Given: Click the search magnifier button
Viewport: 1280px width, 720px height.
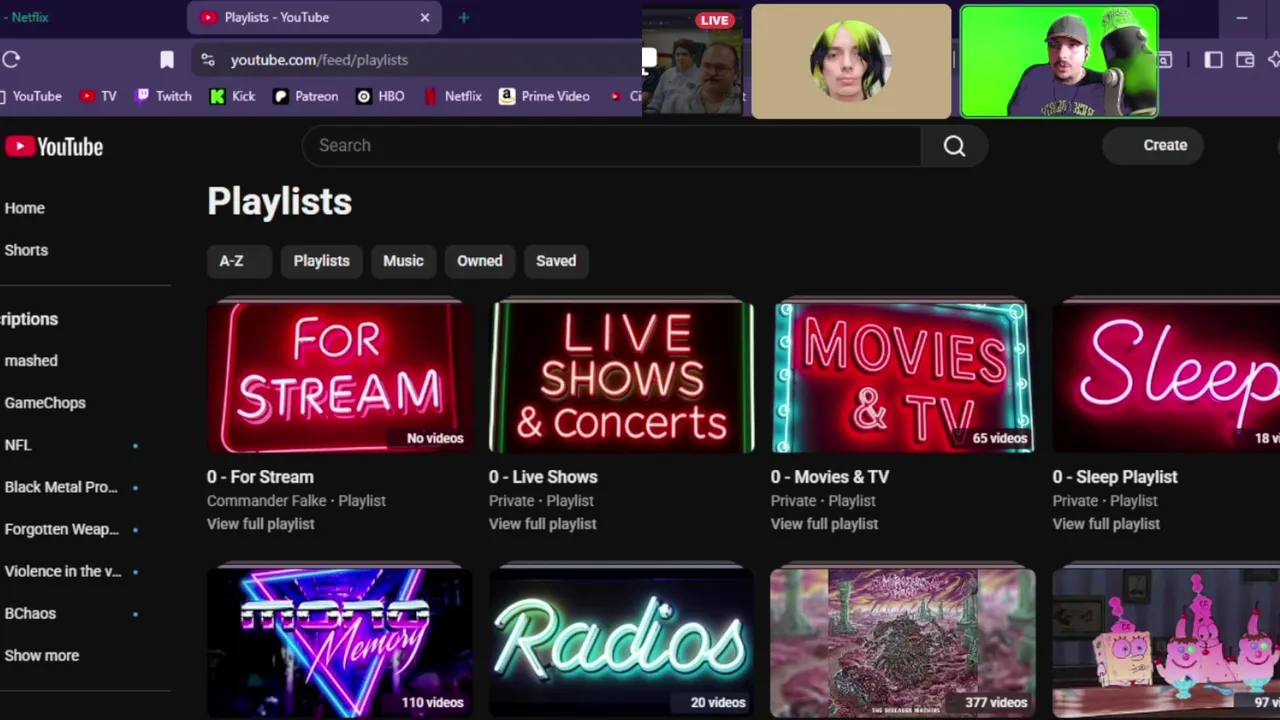Looking at the screenshot, I should (x=954, y=146).
